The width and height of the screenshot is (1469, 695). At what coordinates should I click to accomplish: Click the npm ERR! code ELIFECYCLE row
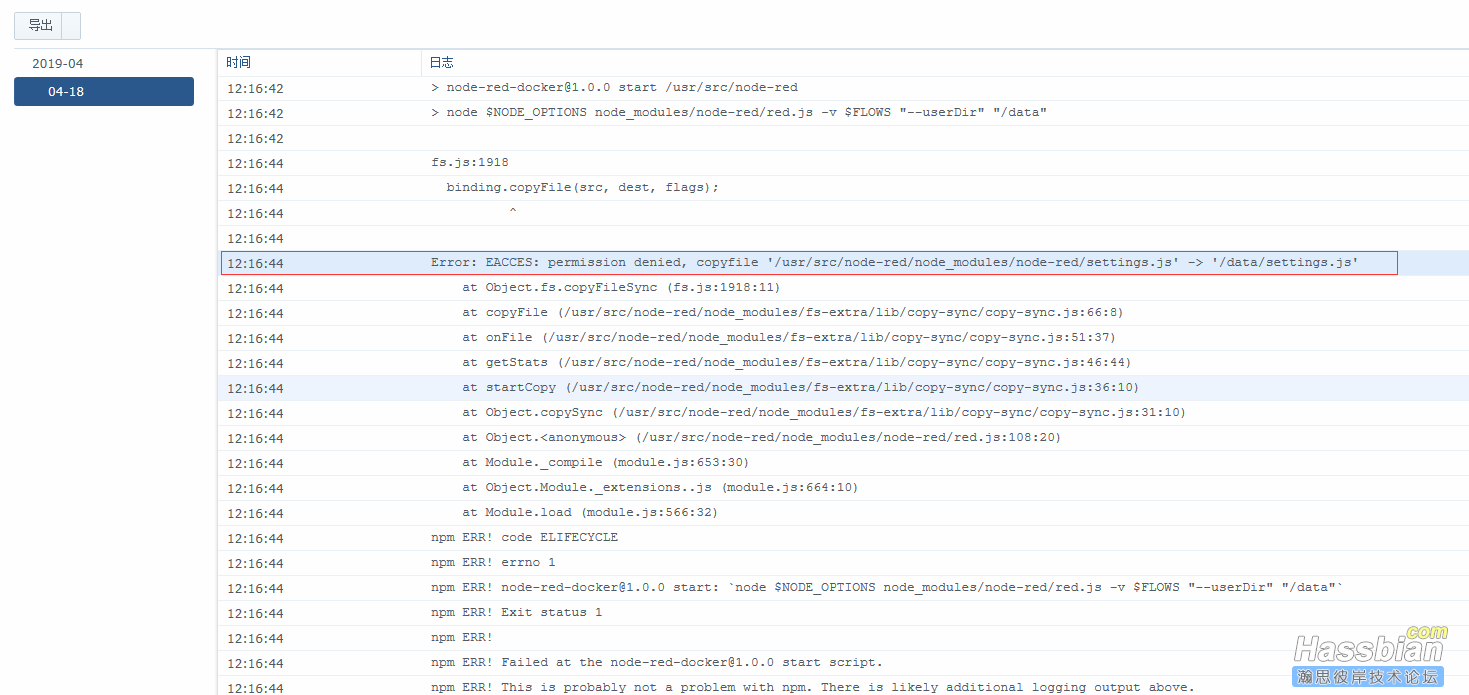(525, 537)
